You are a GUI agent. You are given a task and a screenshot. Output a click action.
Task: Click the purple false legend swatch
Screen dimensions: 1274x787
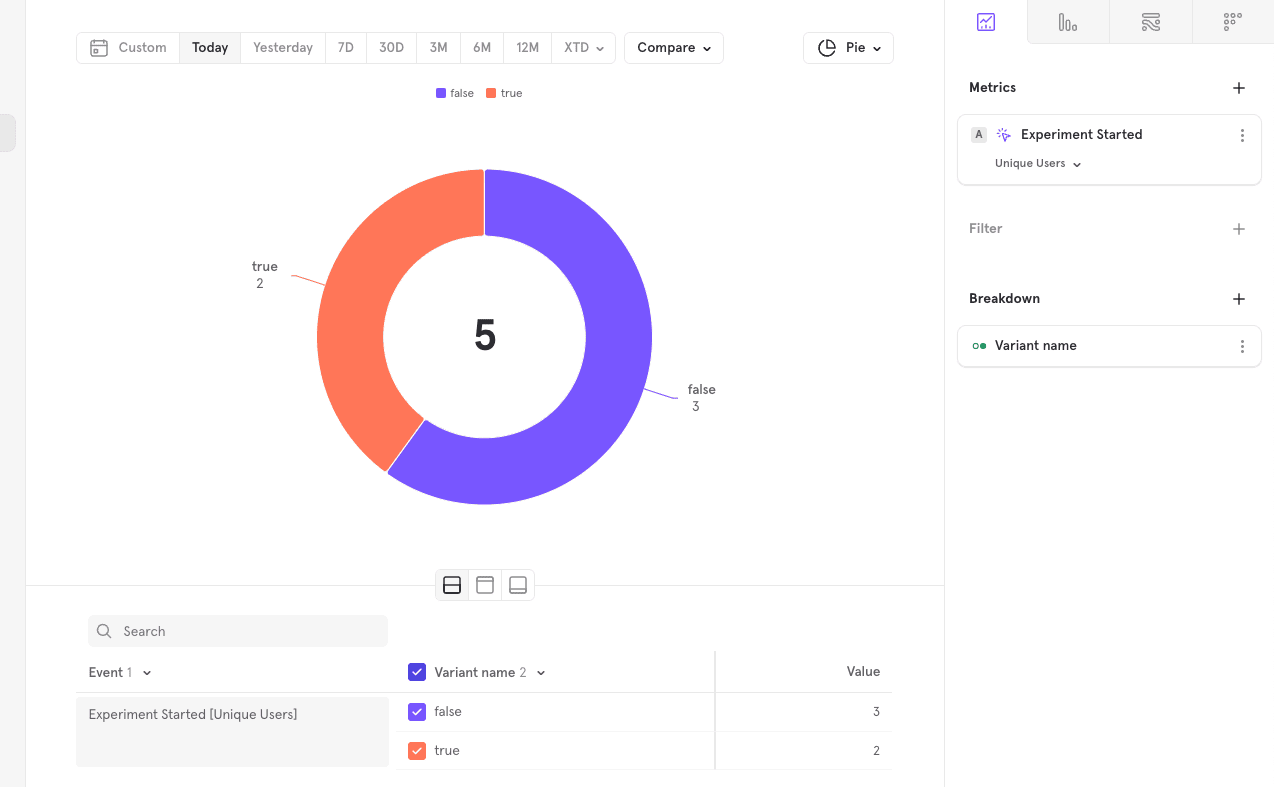click(441, 93)
